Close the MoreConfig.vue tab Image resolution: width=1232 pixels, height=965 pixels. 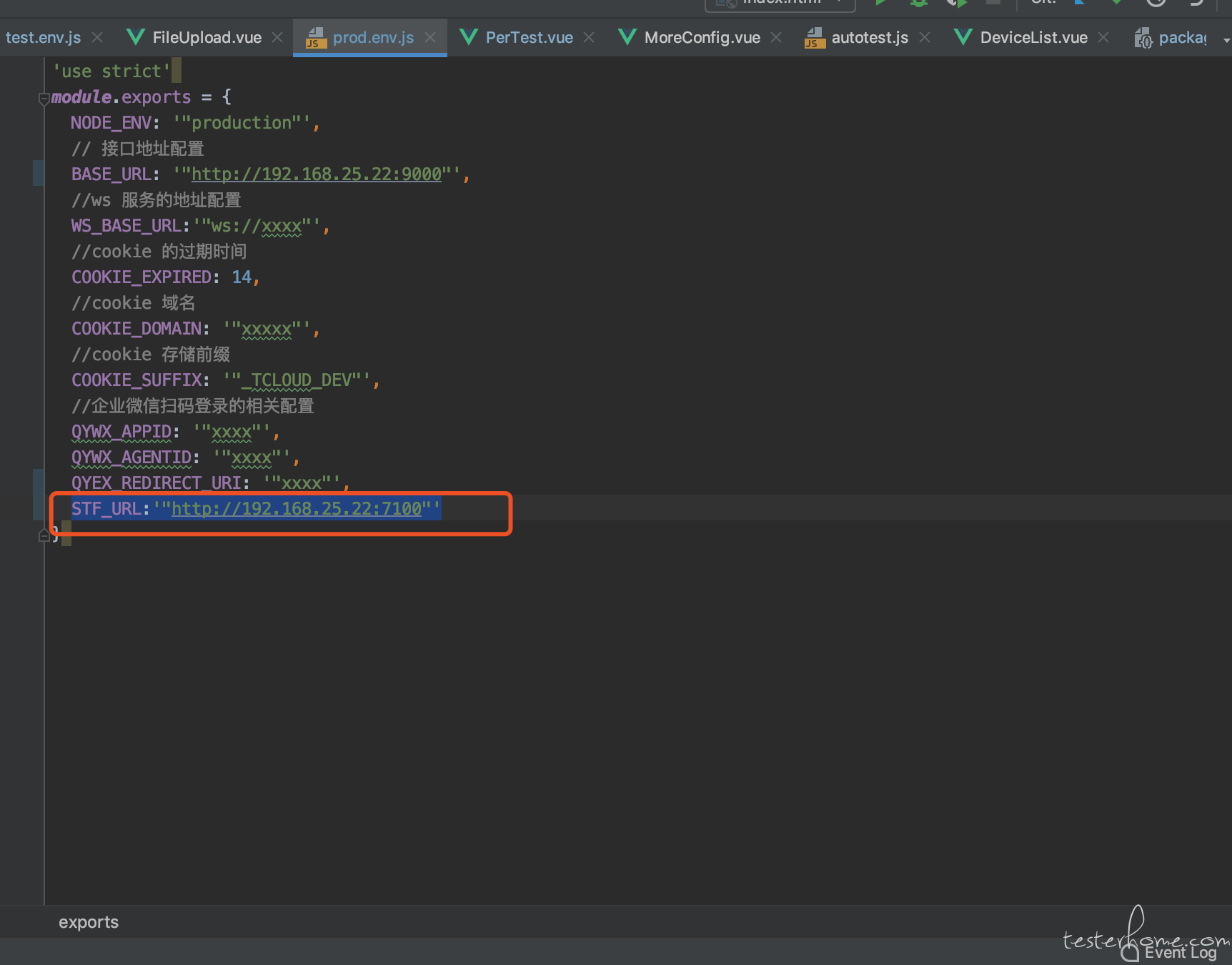(x=776, y=37)
